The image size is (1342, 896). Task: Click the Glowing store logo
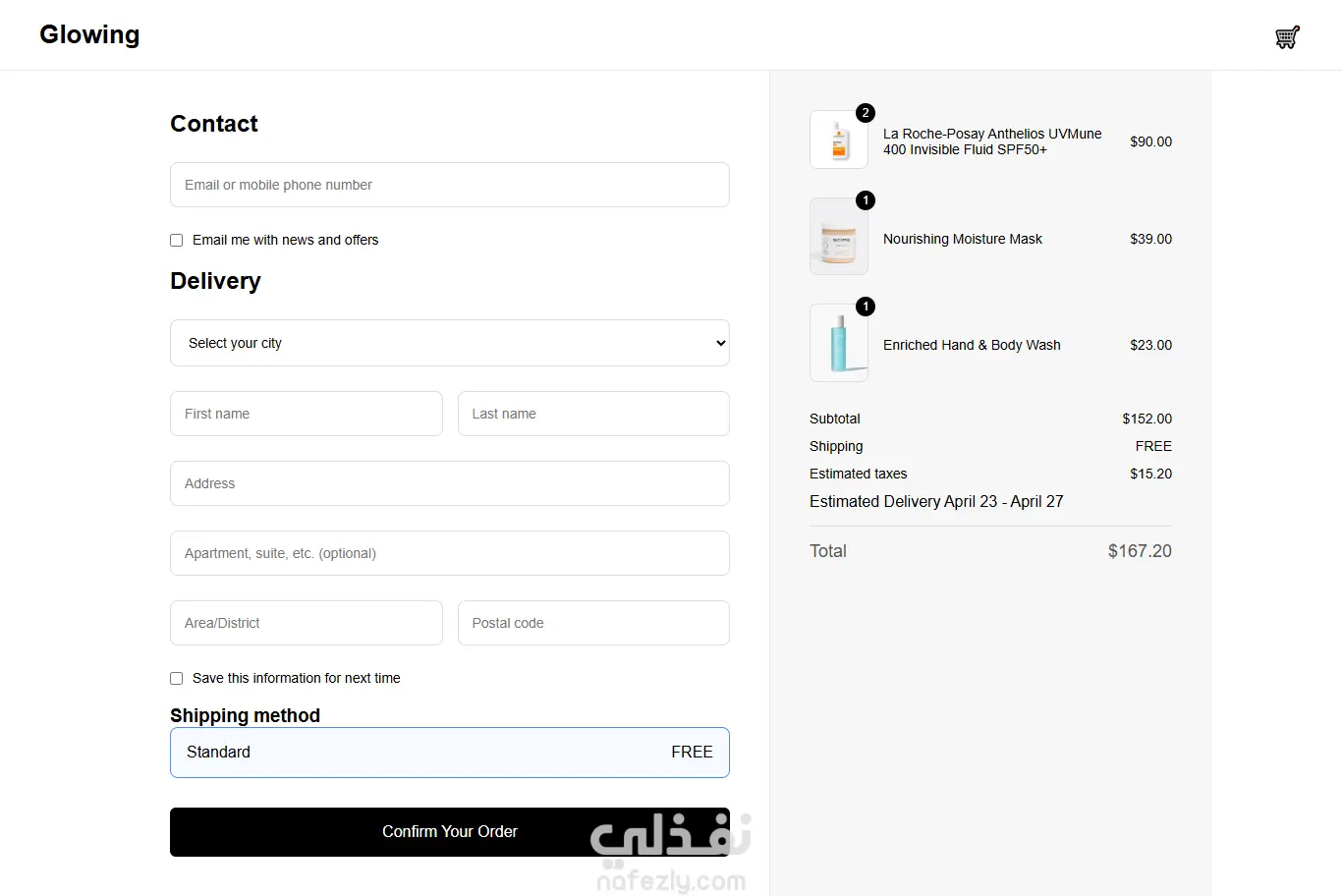click(89, 34)
